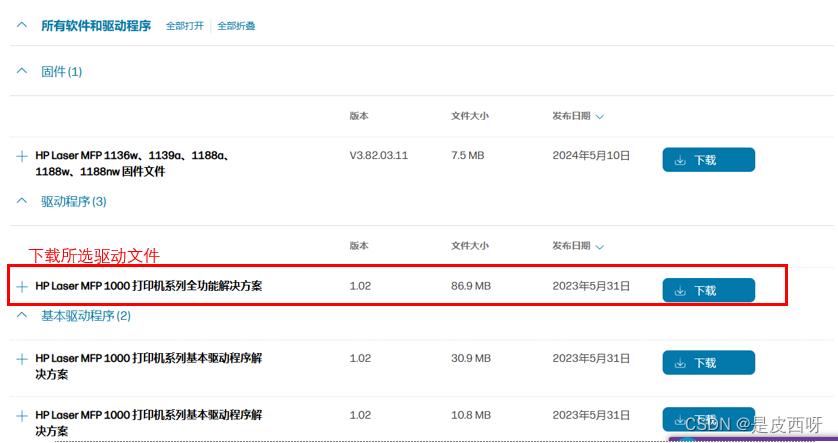
Task: Click the version V3.82.03.11 value
Action: pyautogui.click(x=378, y=156)
